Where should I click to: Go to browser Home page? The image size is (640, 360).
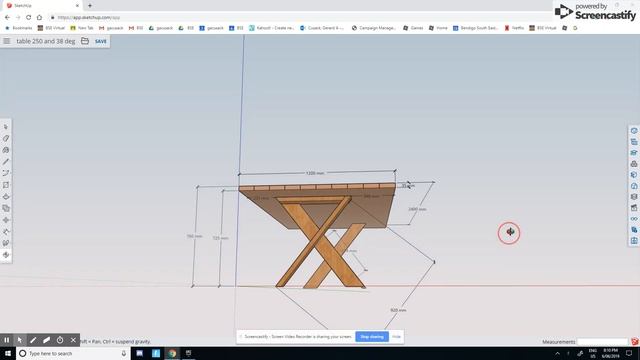click(39, 18)
